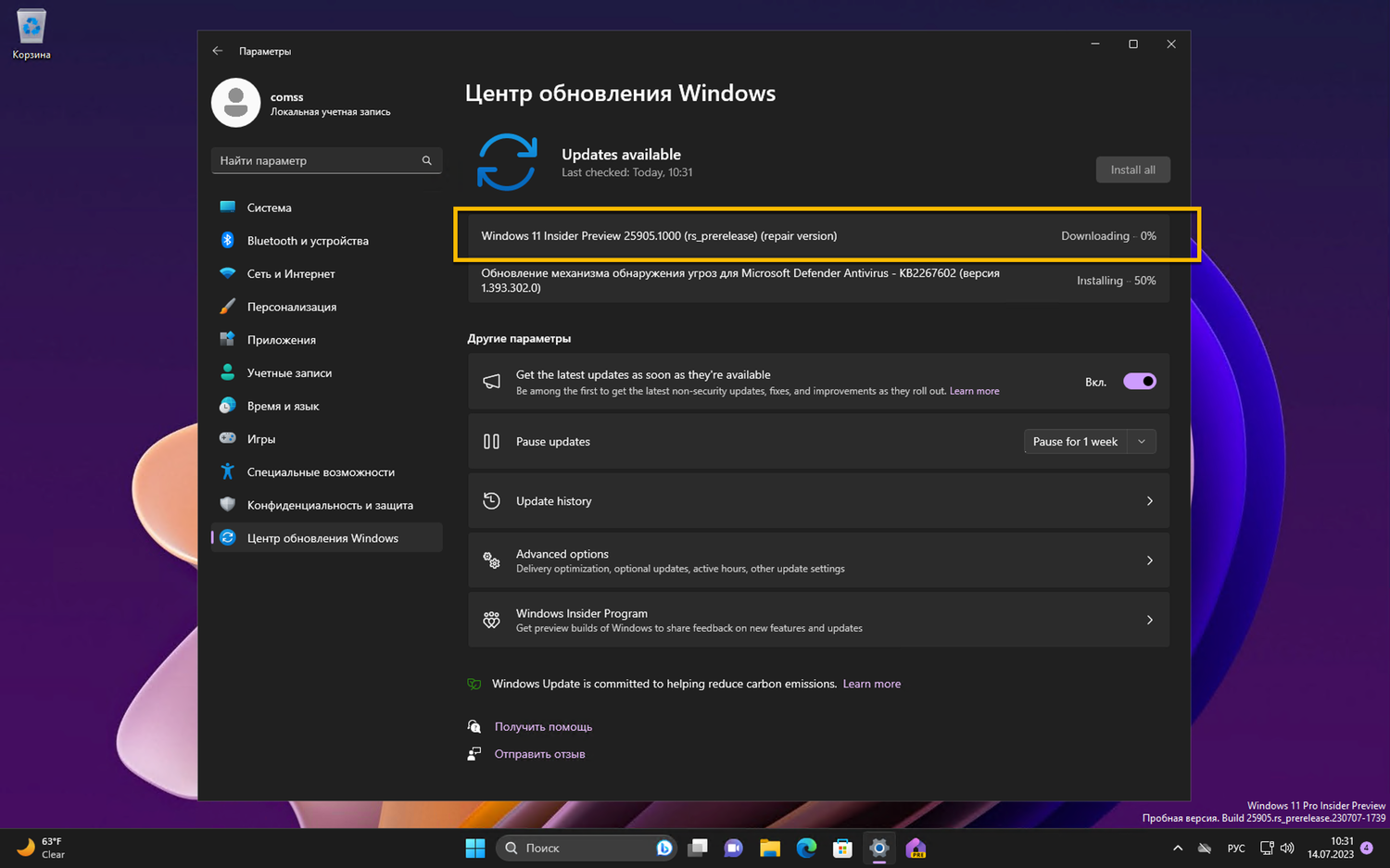Click the Windows Insider Program icon
Viewport: 1390px width, 868px height.
point(491,620)
